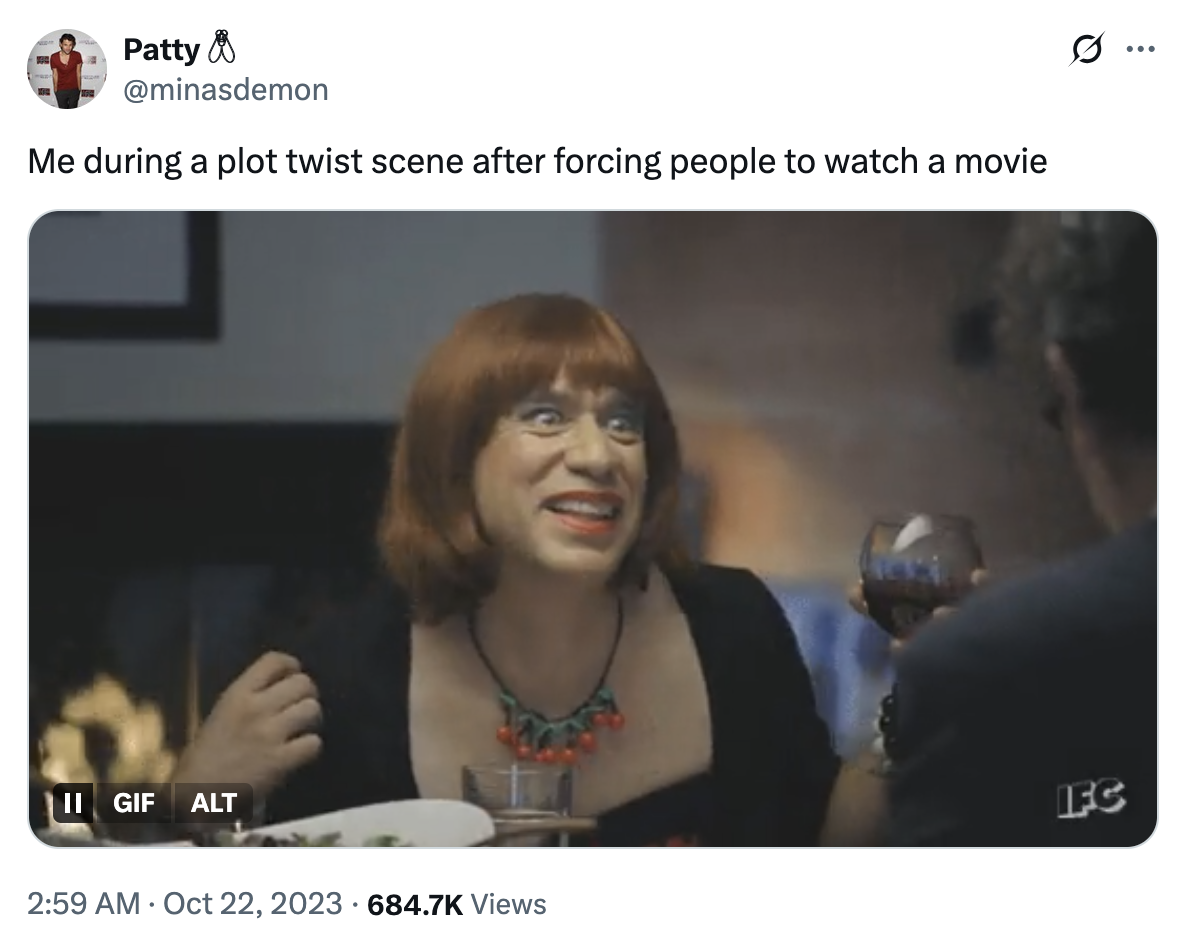
Task: Open the 684.7K Views count
Action: [x=457, y=904]
